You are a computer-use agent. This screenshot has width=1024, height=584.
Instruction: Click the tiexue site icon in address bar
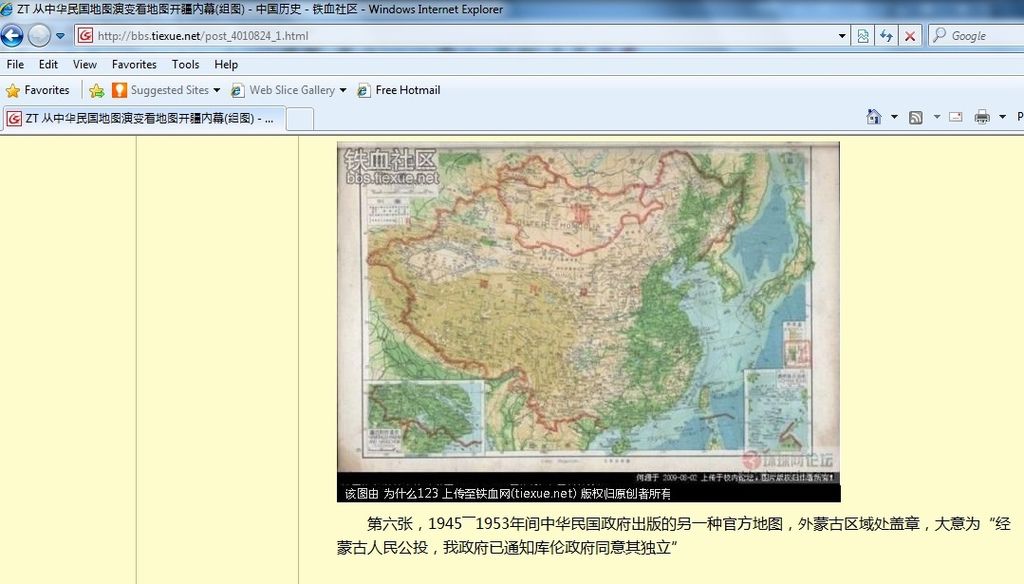[x=86, y=35]
